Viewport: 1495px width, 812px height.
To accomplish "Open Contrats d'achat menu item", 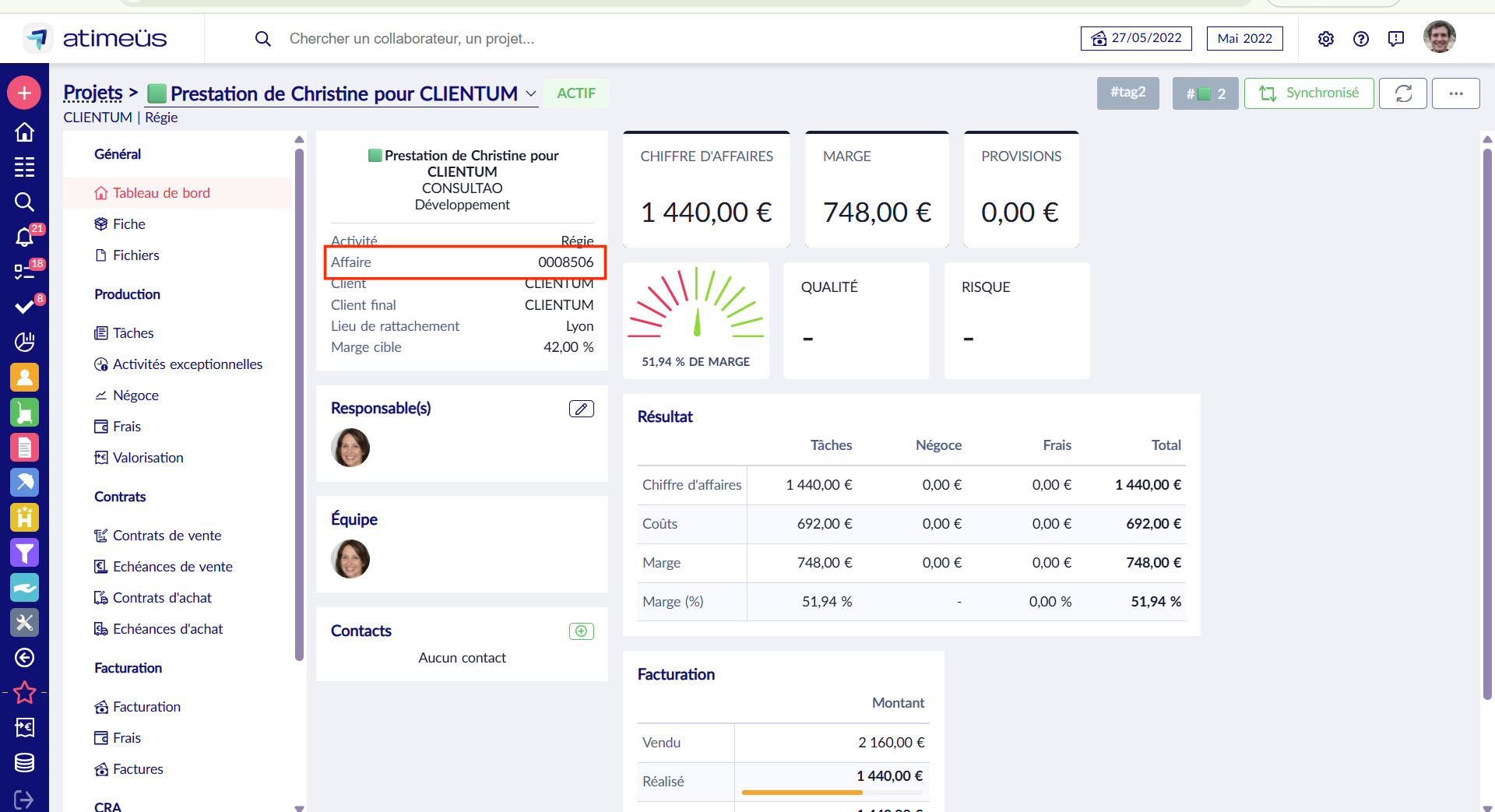I will tap(178, 598).
